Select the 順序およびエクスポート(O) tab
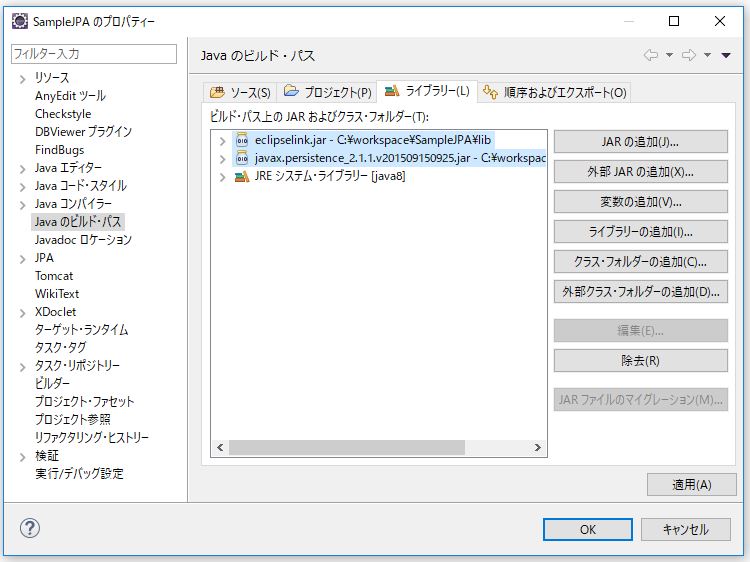 [555, 92]
